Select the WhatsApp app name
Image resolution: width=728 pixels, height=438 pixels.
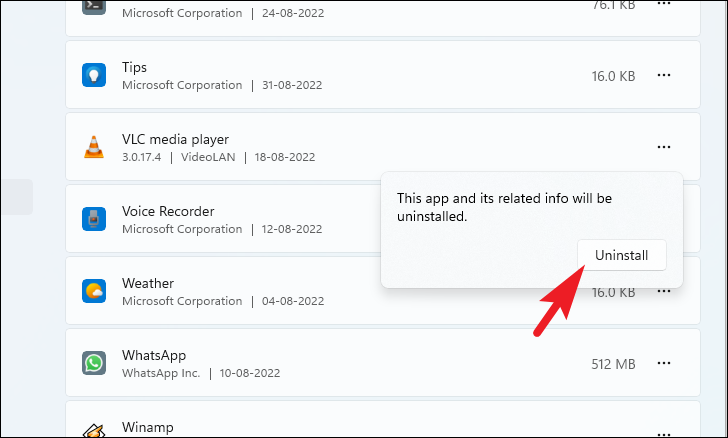tap(154, 355)
